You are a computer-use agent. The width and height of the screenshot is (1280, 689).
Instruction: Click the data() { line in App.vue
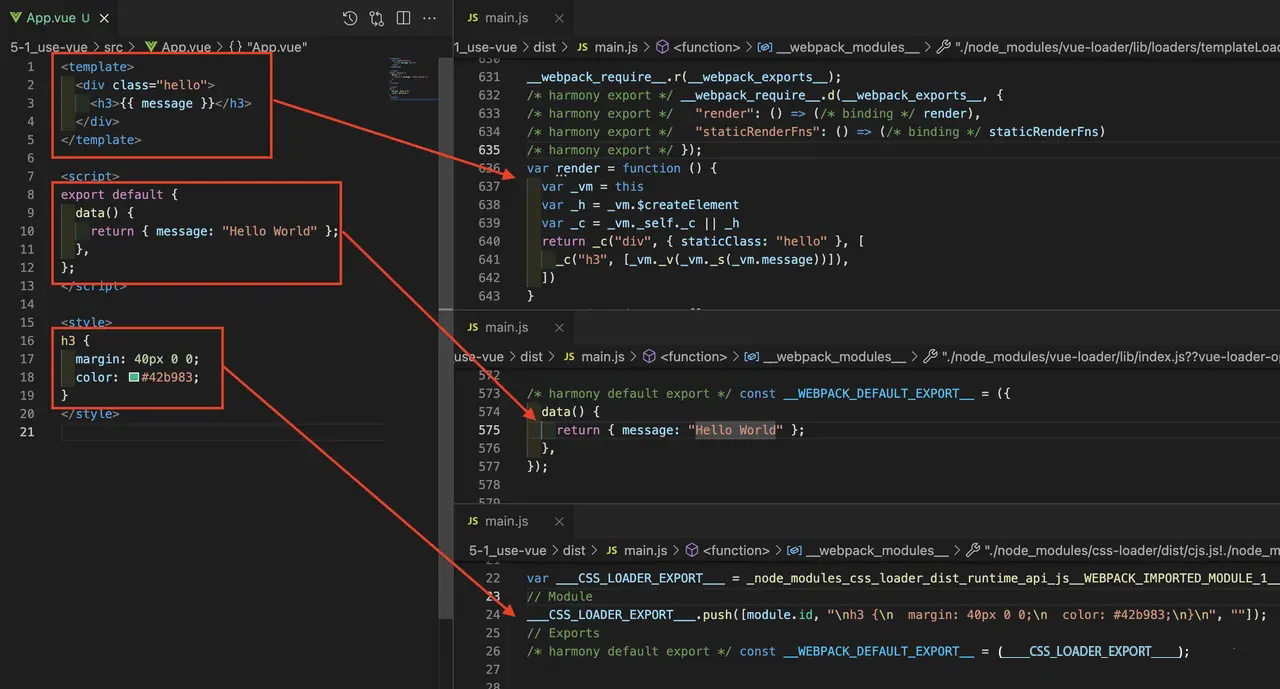point(104,213)
